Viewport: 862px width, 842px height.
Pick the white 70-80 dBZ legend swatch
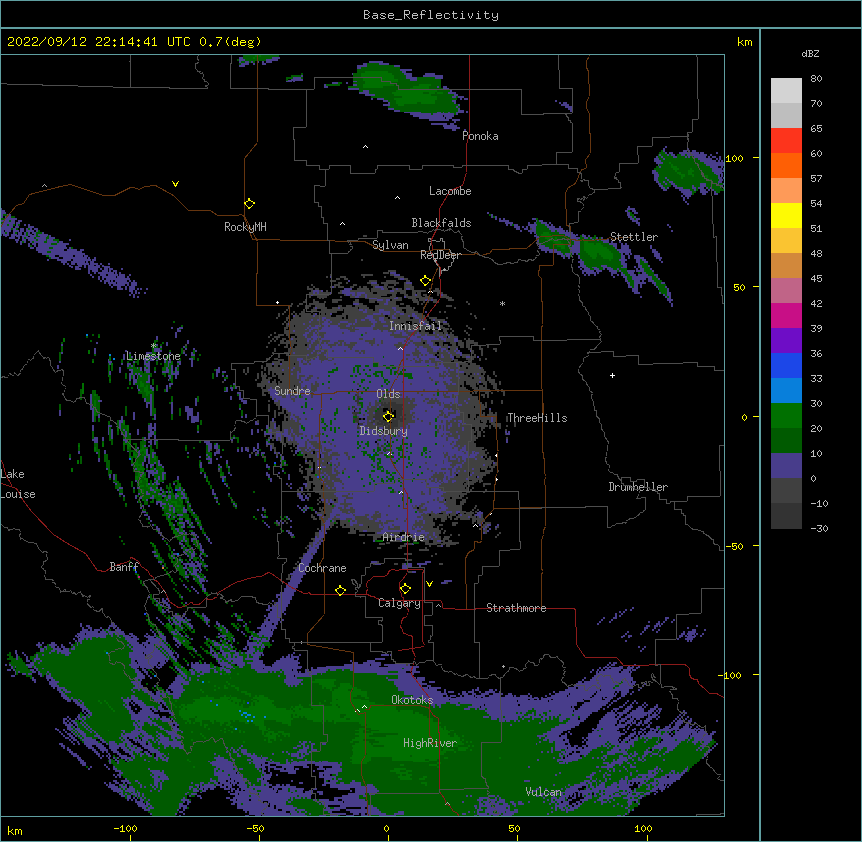(786, 91)
